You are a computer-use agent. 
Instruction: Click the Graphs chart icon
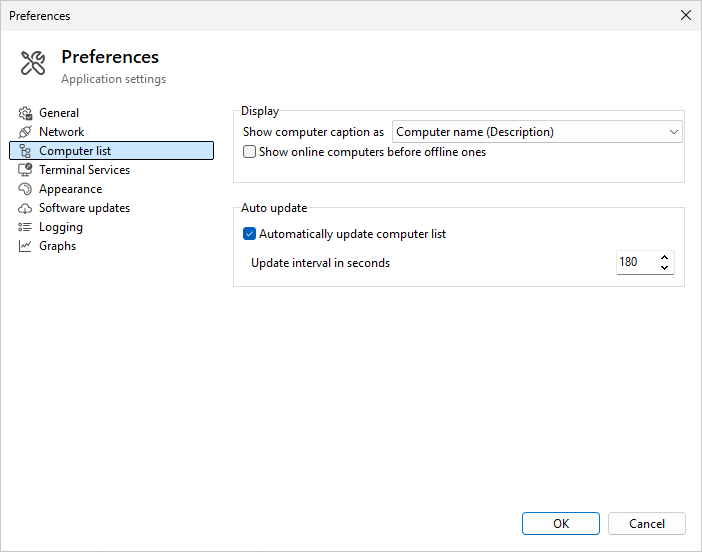click(x=26, y=246)
